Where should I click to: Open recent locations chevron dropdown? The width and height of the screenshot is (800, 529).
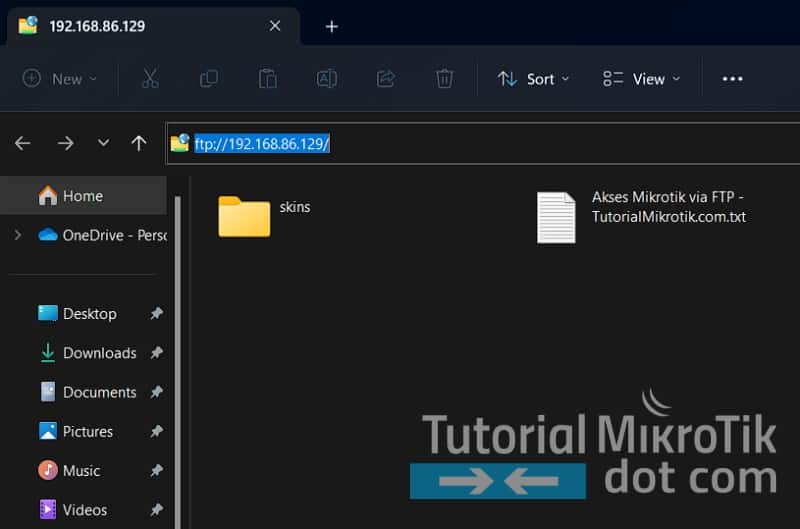(103, 143)
